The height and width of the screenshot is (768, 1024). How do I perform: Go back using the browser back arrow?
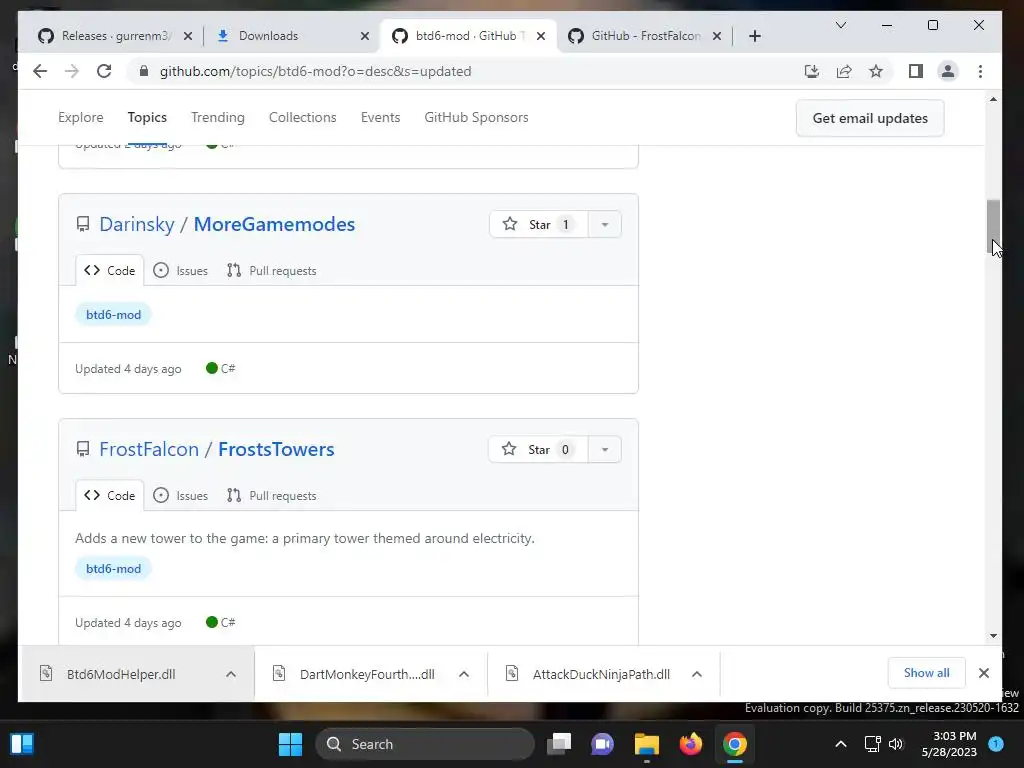coord(40,71)
